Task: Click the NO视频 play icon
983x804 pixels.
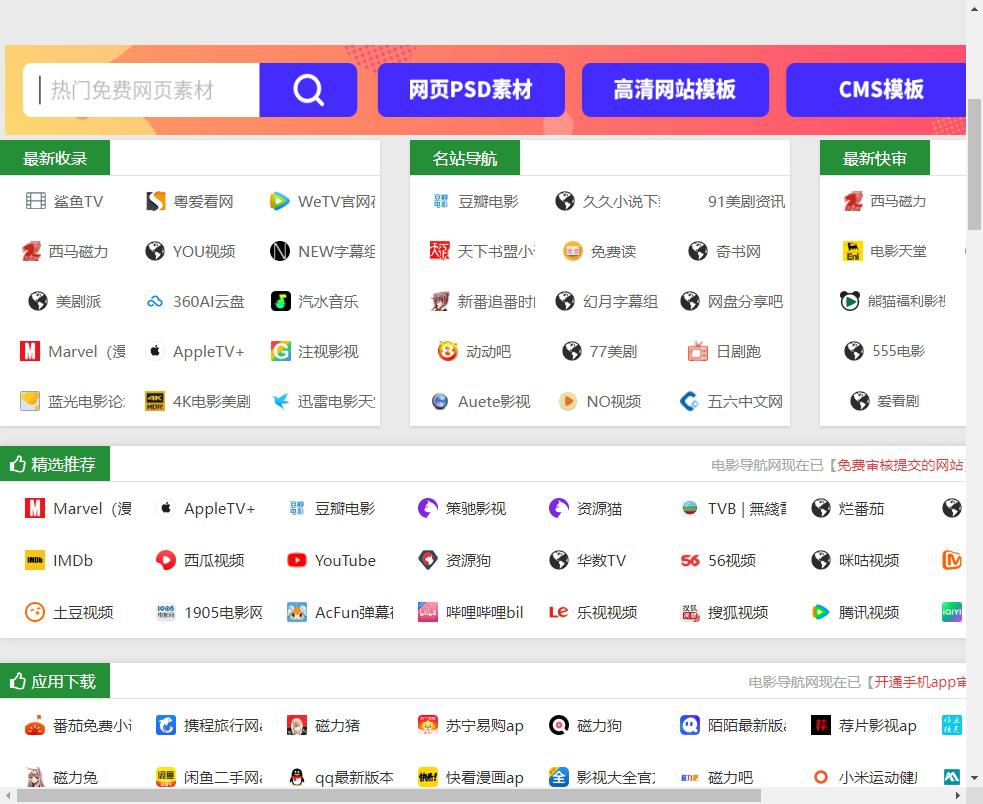Action: (568, 401)
